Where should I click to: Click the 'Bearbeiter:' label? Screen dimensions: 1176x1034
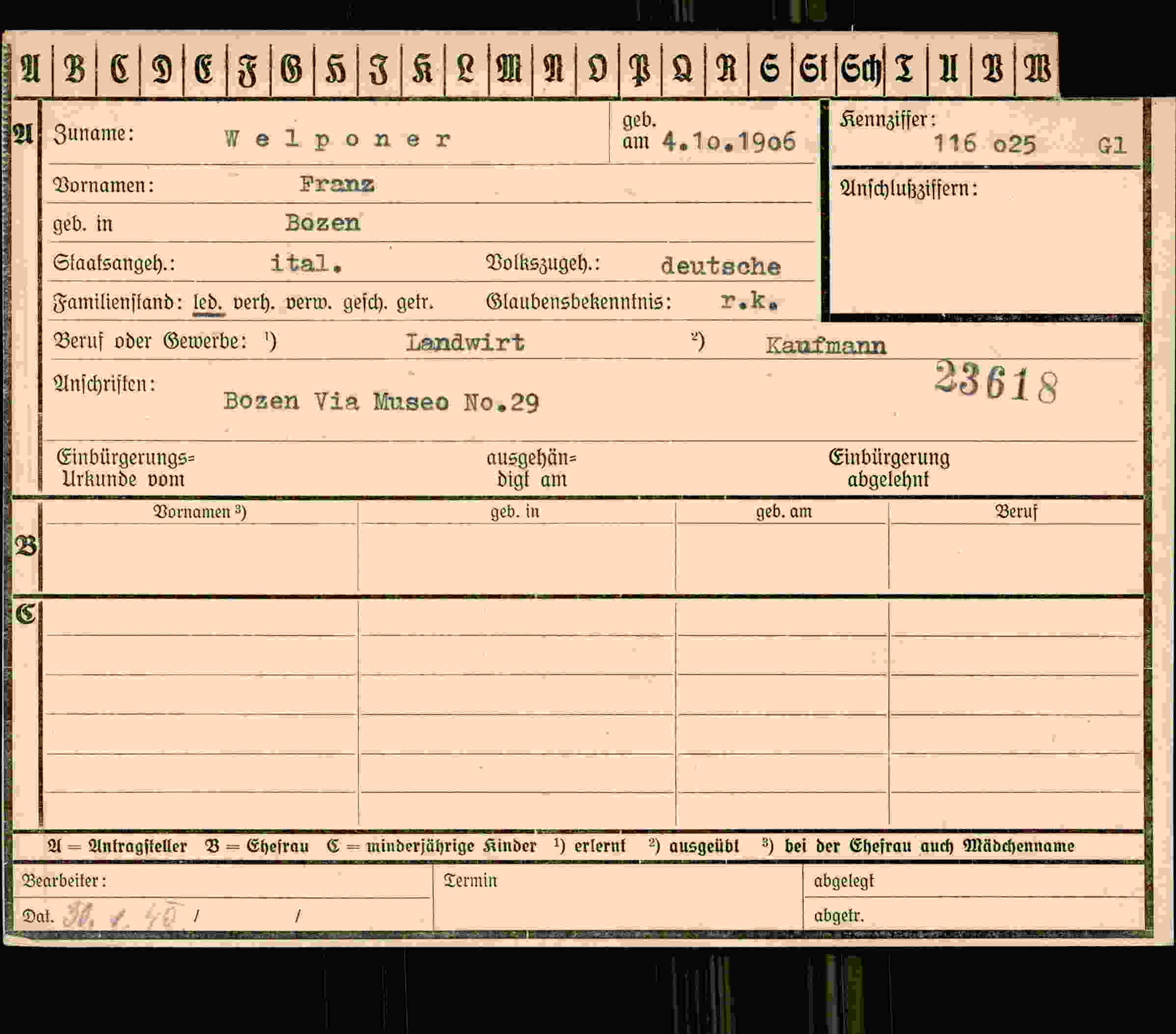point(64,881)
